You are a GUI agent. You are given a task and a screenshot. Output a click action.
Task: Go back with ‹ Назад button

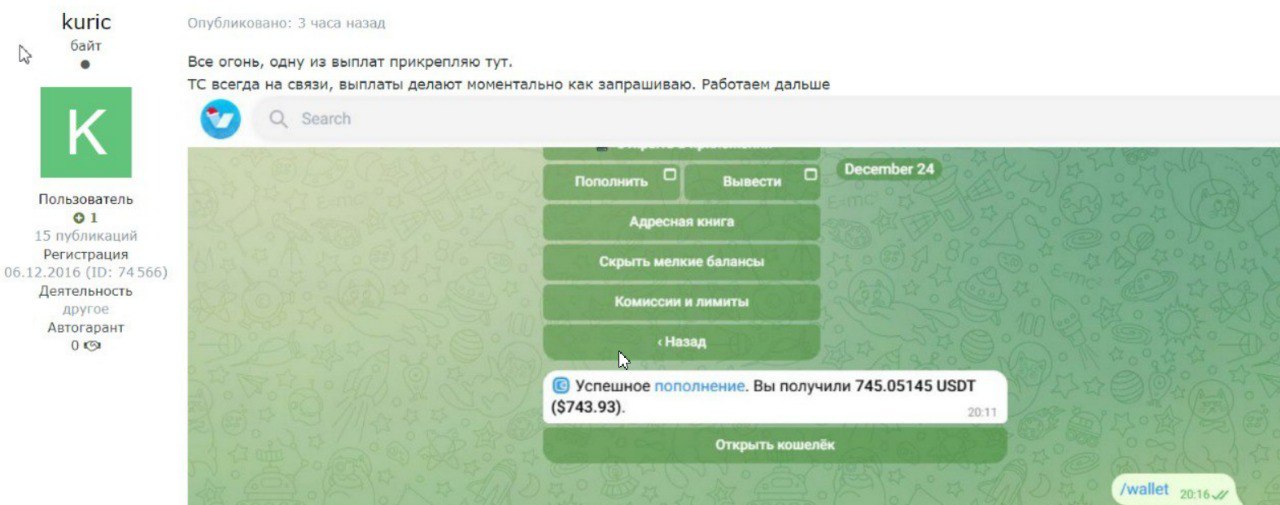(x=682, y=342)
